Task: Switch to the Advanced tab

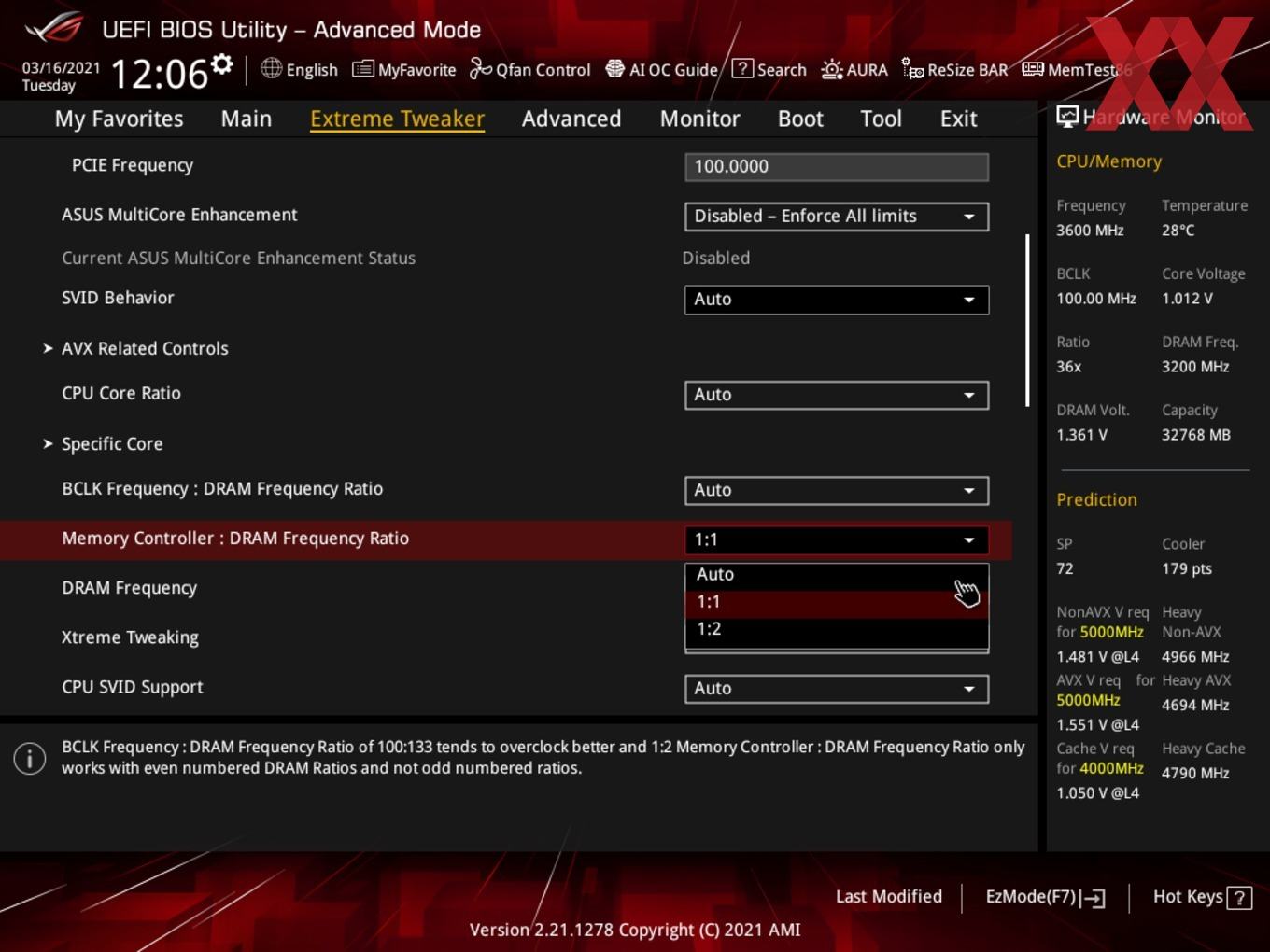Action: click(x=571, y=119)
